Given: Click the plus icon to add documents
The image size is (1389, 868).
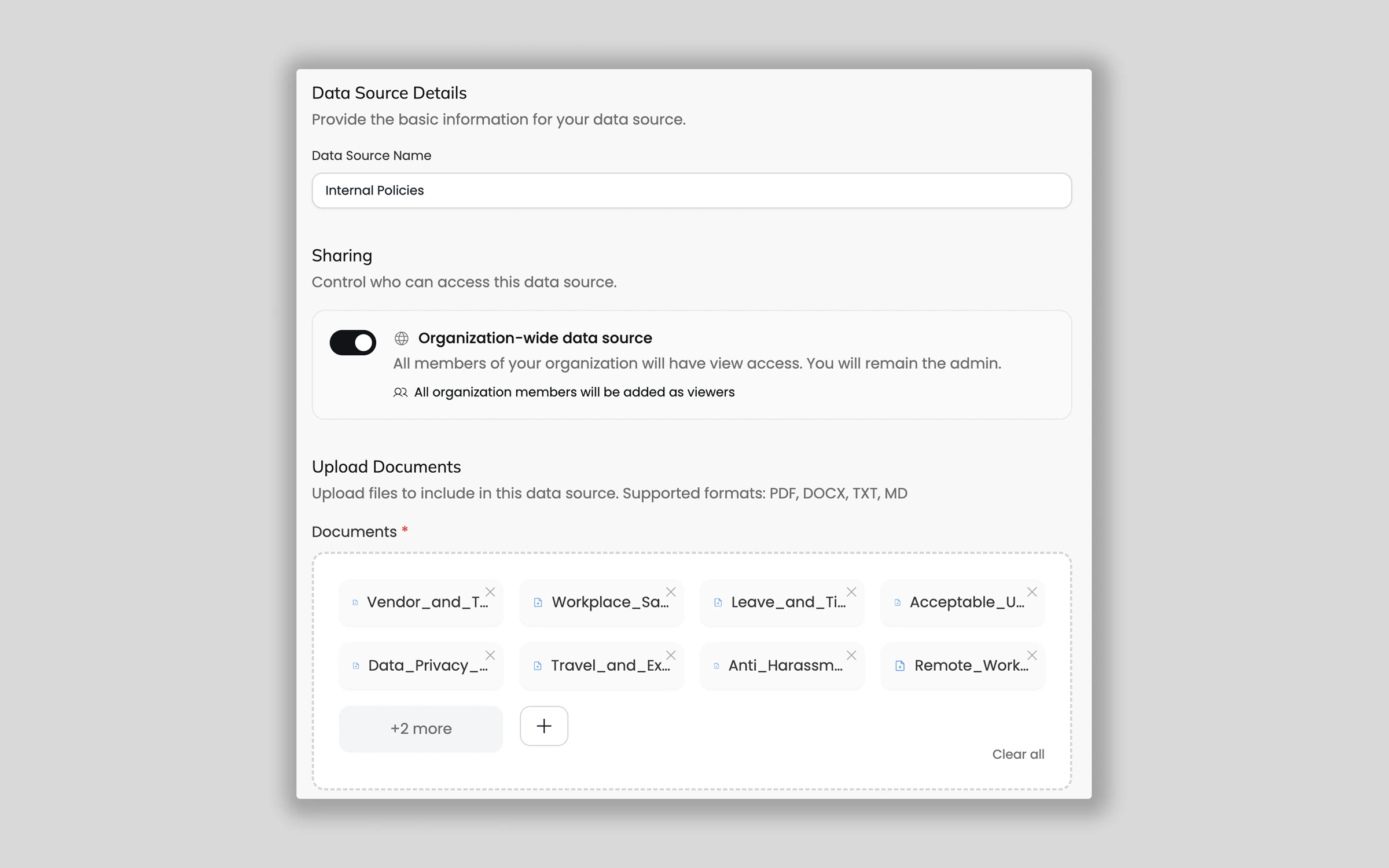Looking at the screenshot, I should pyautogui.click(x=543, y=726).
